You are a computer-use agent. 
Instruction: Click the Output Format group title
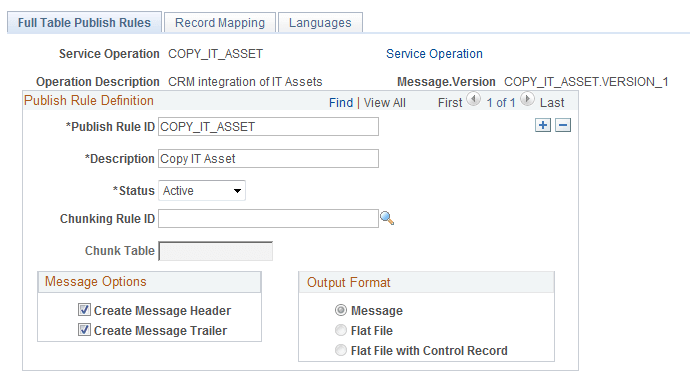click(348, 283)
